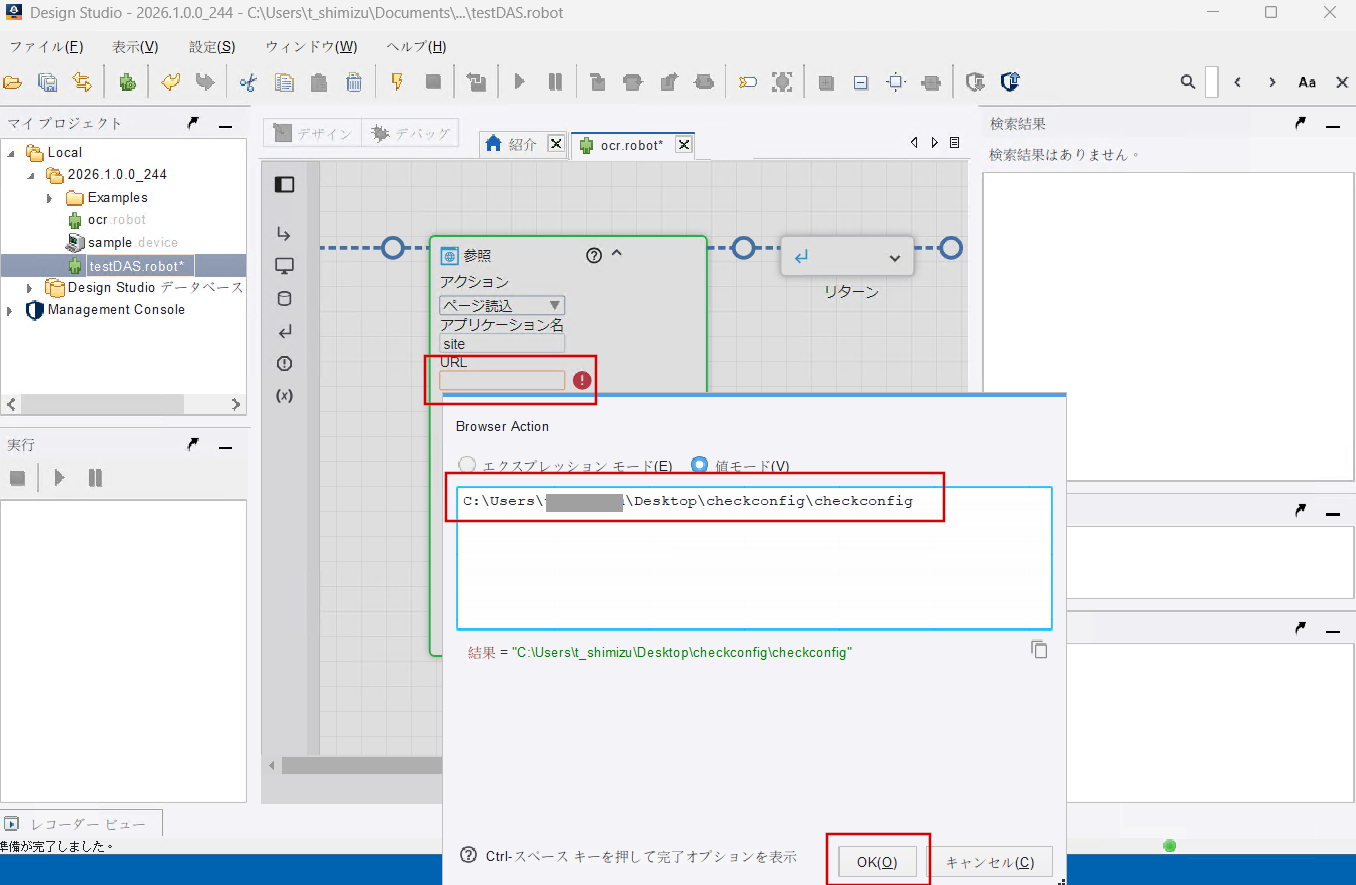Click the (x) variables icon in editor sidebar

click(x=284, y=395)
